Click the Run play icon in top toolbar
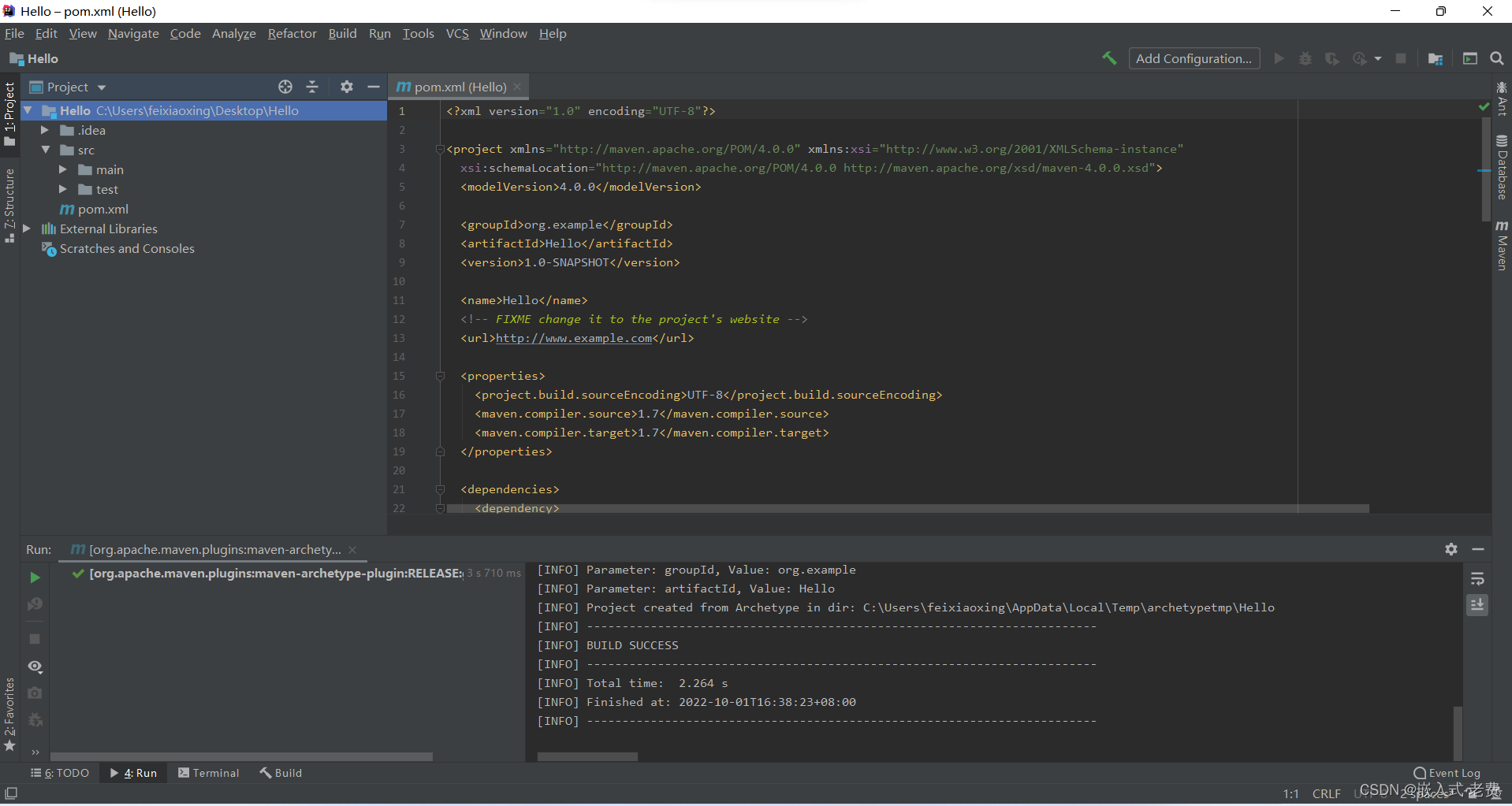Viewport: 1512px width, 806px height. [x=1279, y=58]
